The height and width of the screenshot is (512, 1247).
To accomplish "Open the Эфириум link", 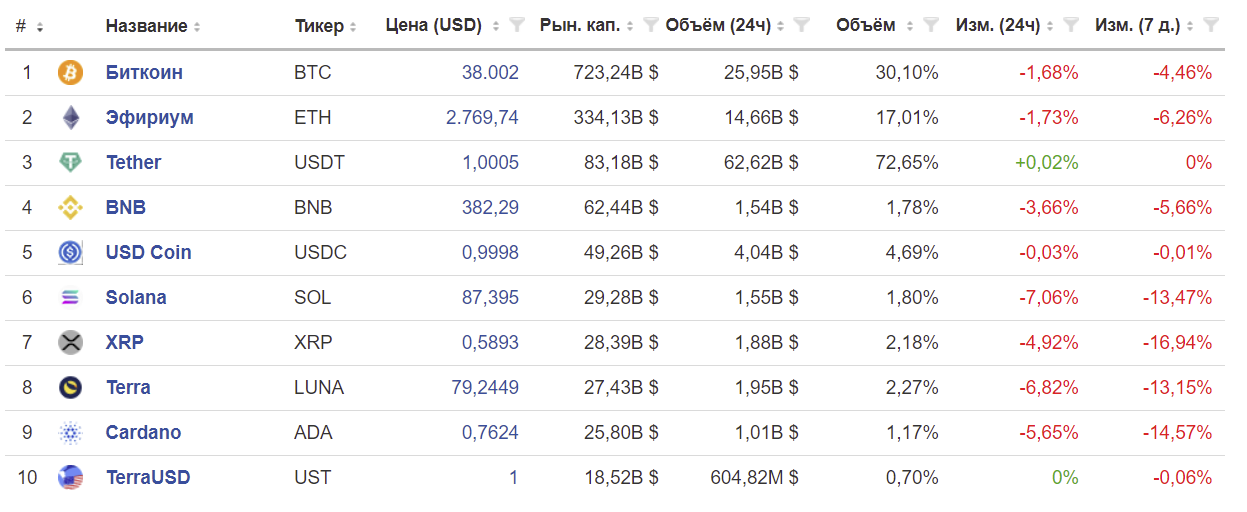I will 149,117.
